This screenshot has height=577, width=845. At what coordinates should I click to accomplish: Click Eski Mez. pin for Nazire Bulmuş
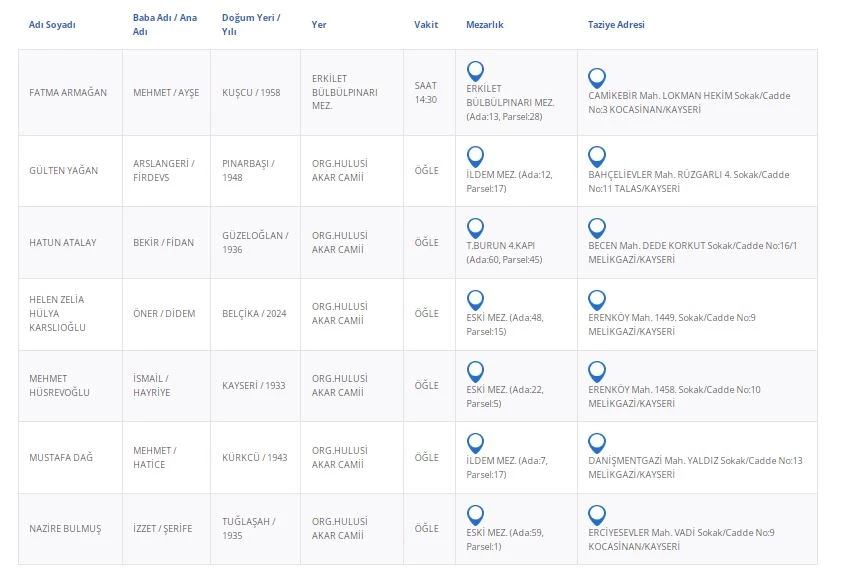(x=475, y=516)
